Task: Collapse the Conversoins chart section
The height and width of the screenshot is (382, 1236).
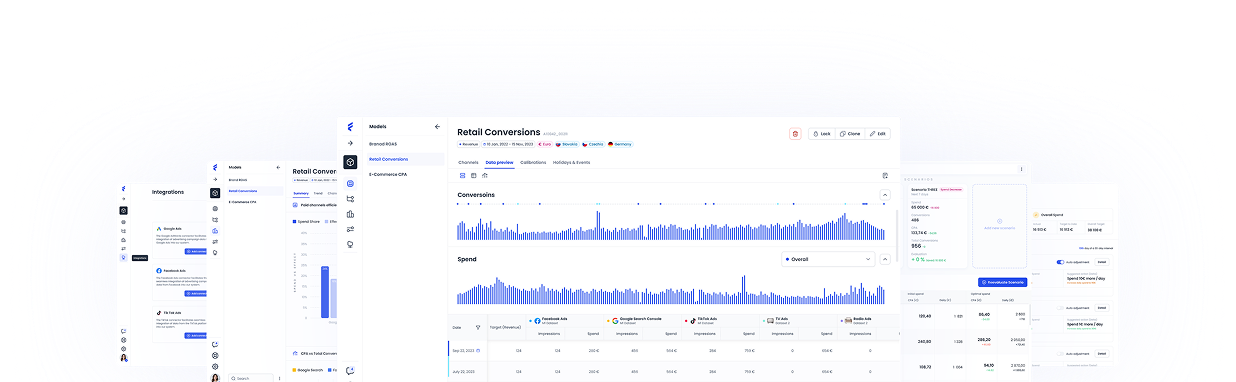Action: (885, 195)
